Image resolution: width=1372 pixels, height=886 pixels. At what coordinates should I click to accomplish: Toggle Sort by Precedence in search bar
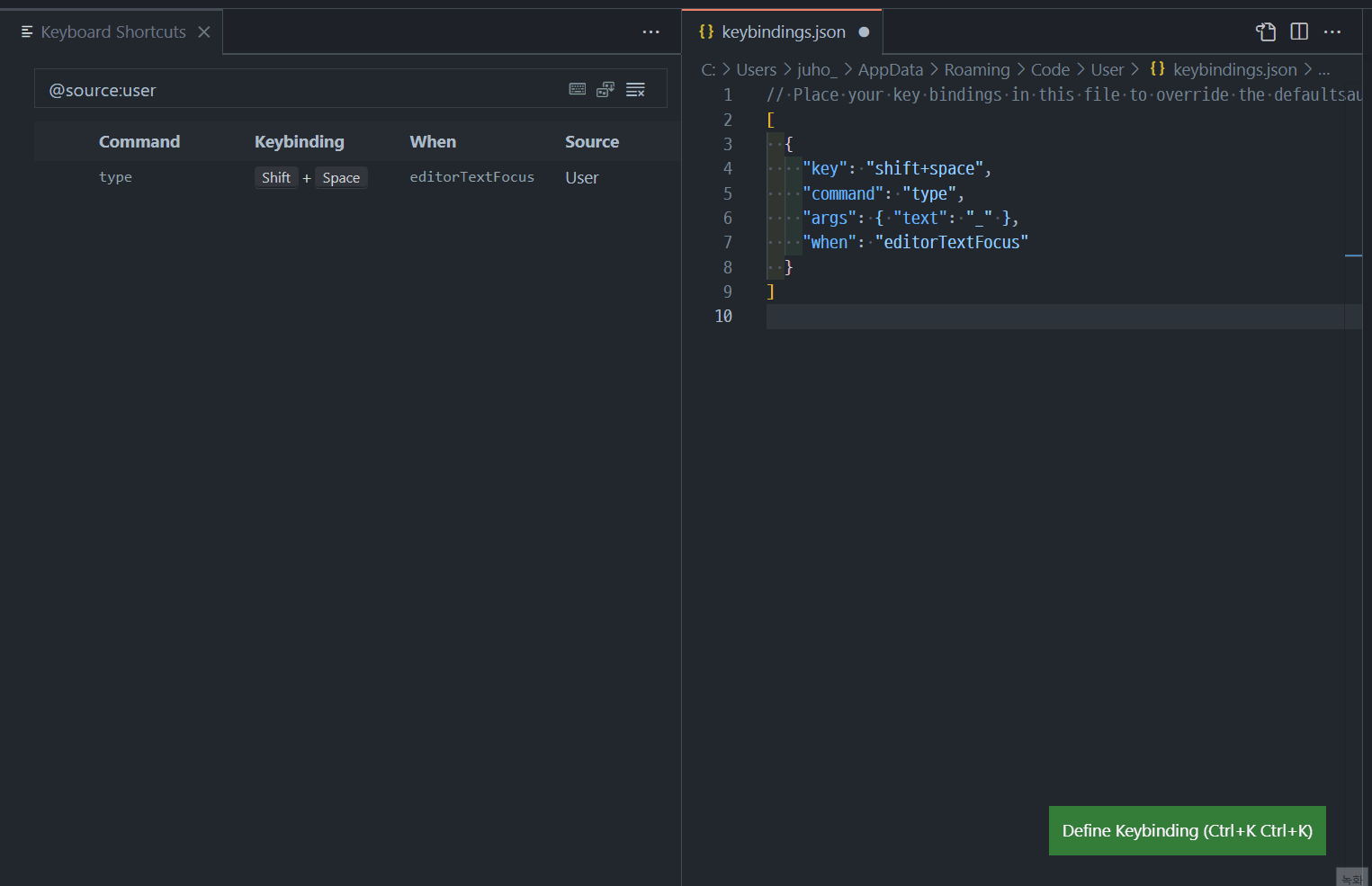pyautogui.click(x=605, y=89)
